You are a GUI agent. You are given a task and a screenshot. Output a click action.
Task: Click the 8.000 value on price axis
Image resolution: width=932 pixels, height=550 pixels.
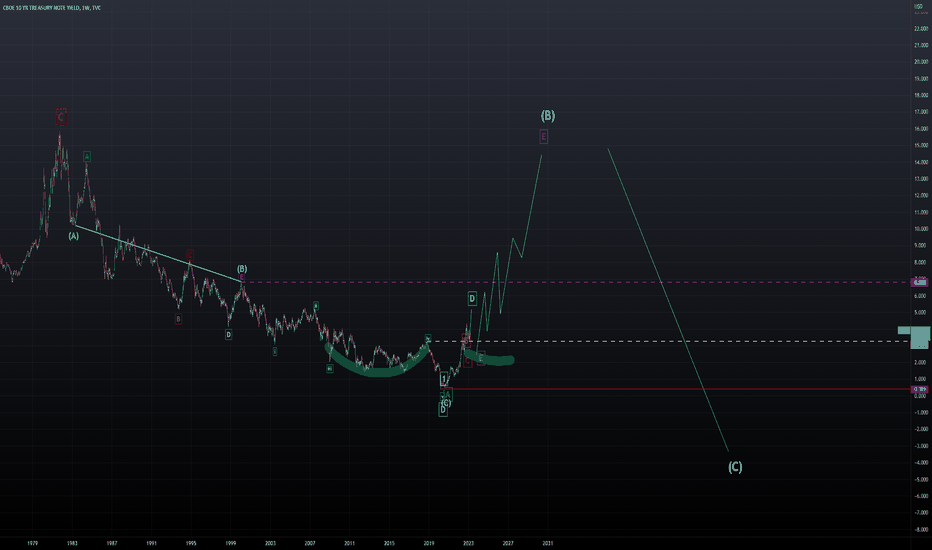coord(921,262)
